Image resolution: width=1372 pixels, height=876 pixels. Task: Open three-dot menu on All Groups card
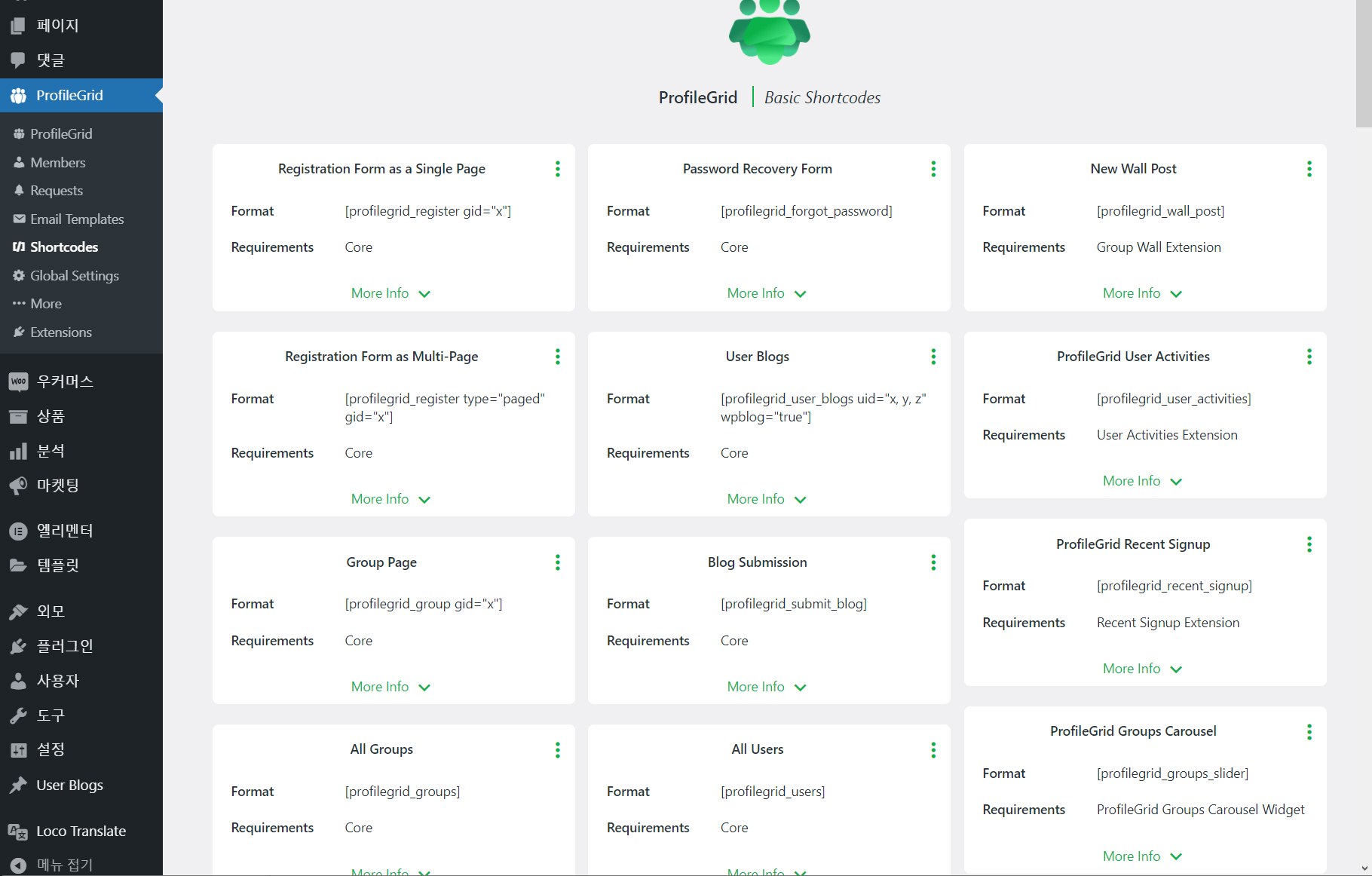[558, 750]
